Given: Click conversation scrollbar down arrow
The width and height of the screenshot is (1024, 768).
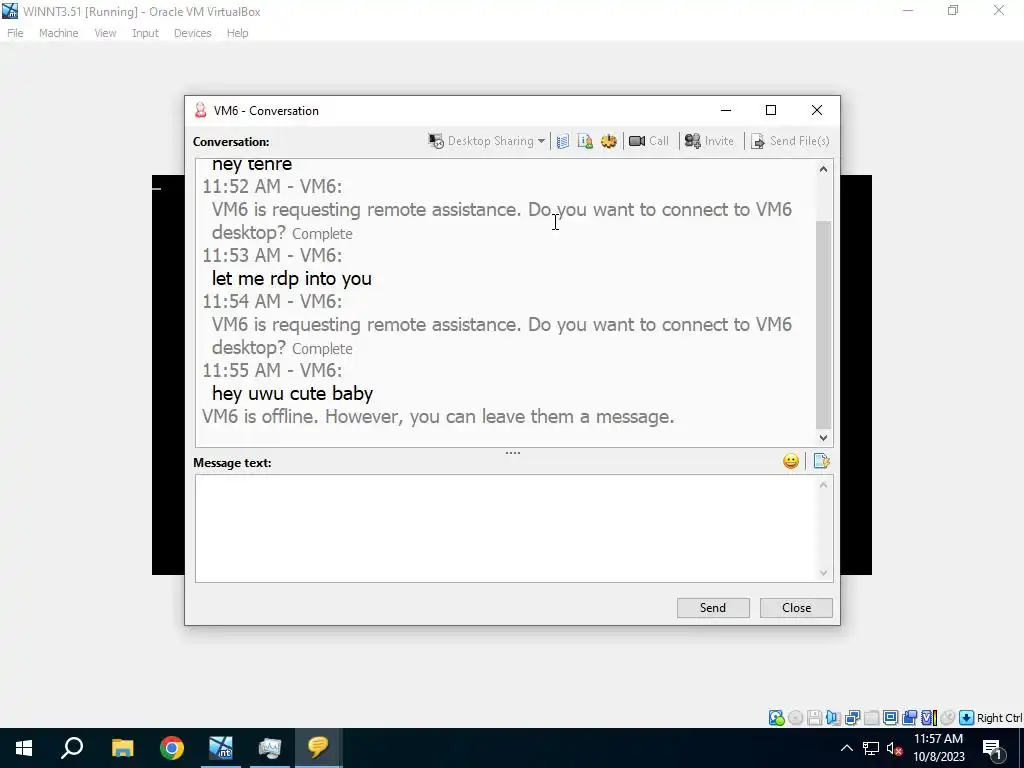Looking at the screenshot, I should [824, 438].
